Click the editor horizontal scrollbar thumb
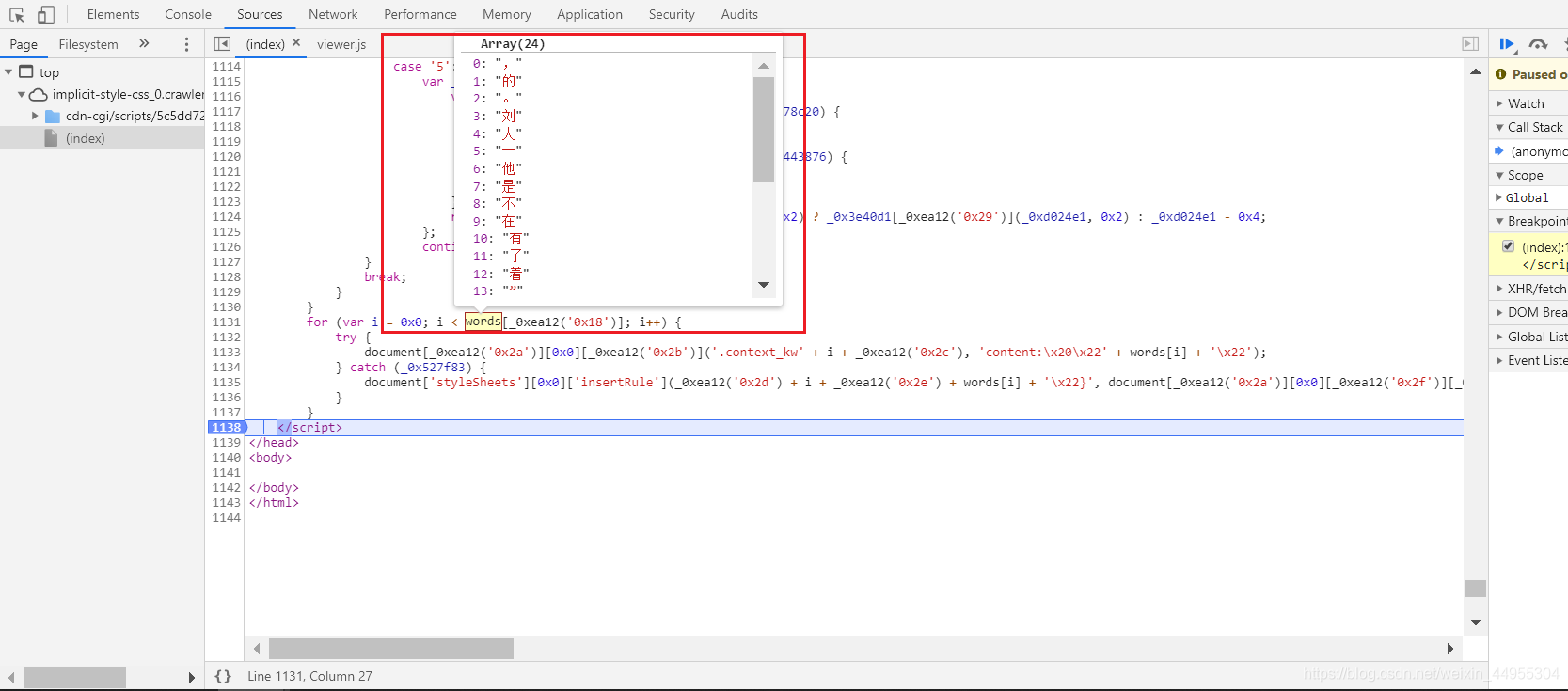 [391, 649]
